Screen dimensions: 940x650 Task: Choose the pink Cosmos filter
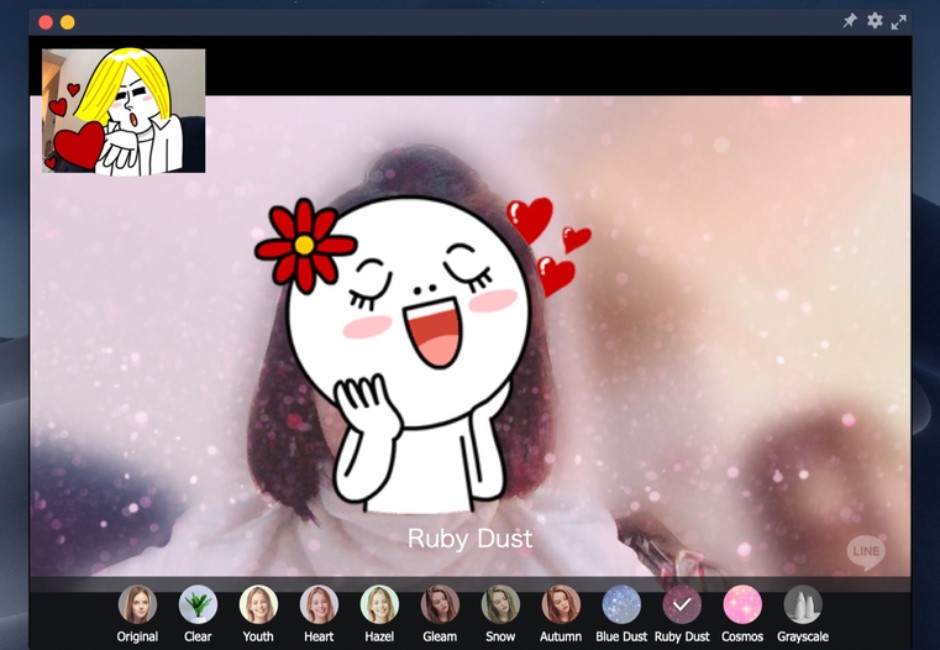pos(742,605)
